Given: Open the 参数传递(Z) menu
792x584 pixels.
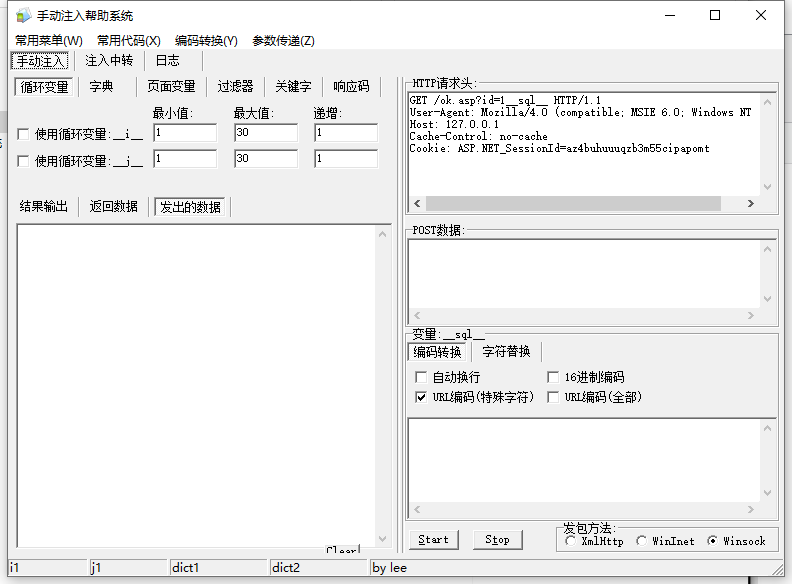Looking at the screenshot, I should [x=283, y=40].
